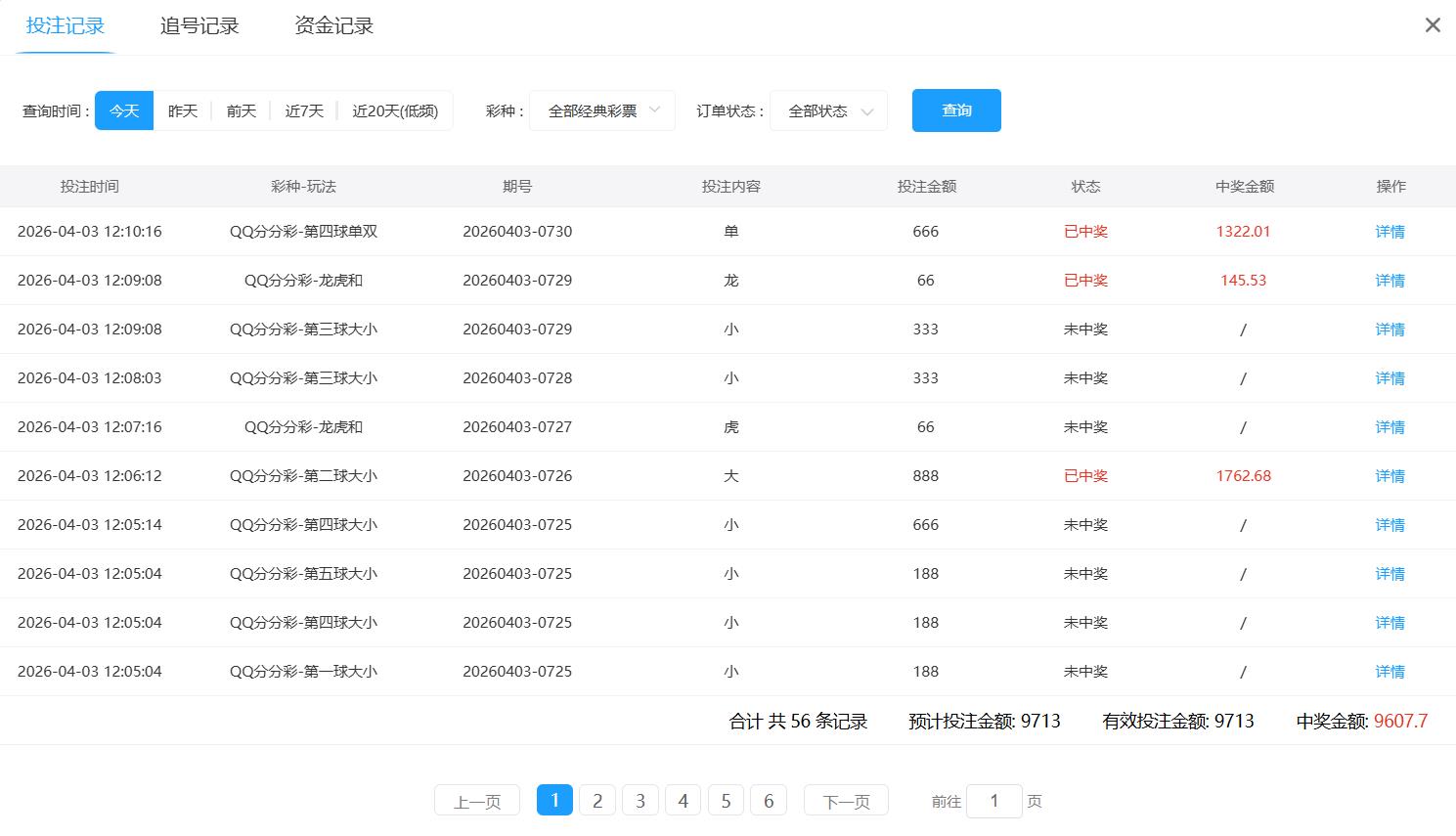选择前天筛选投注记录
Screen dimensions: 1456x836
pos(241,110)
